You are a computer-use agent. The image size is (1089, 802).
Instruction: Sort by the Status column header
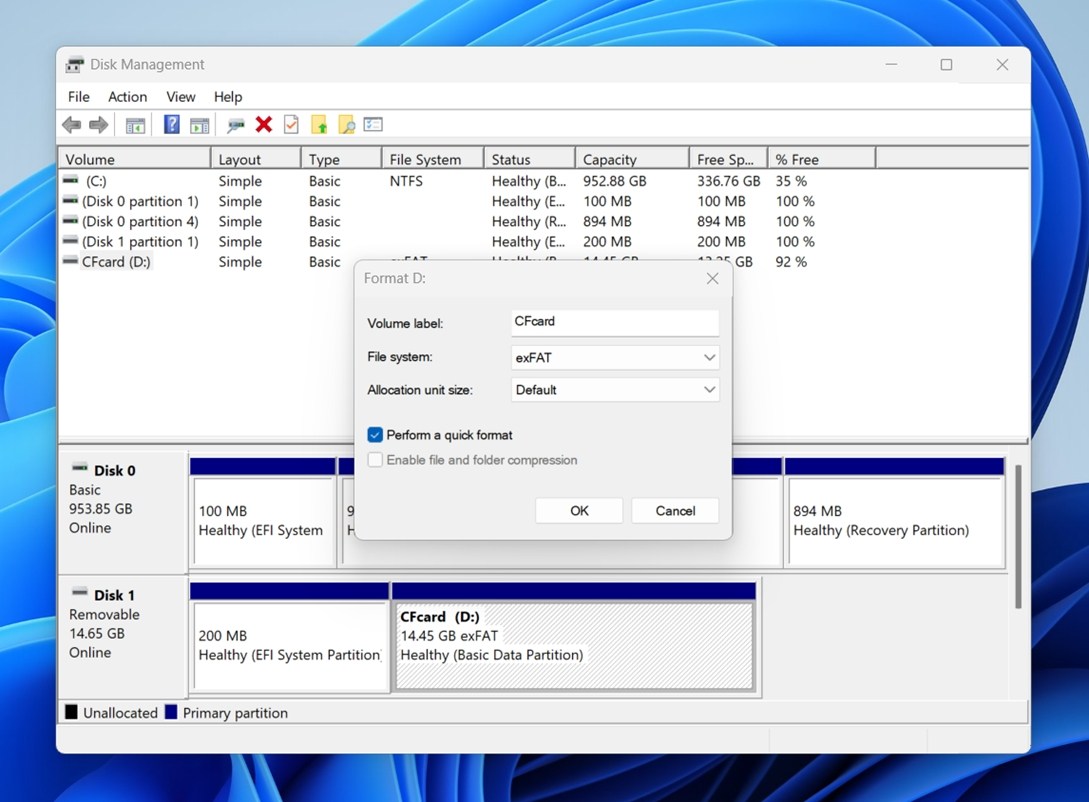[529, 159]
